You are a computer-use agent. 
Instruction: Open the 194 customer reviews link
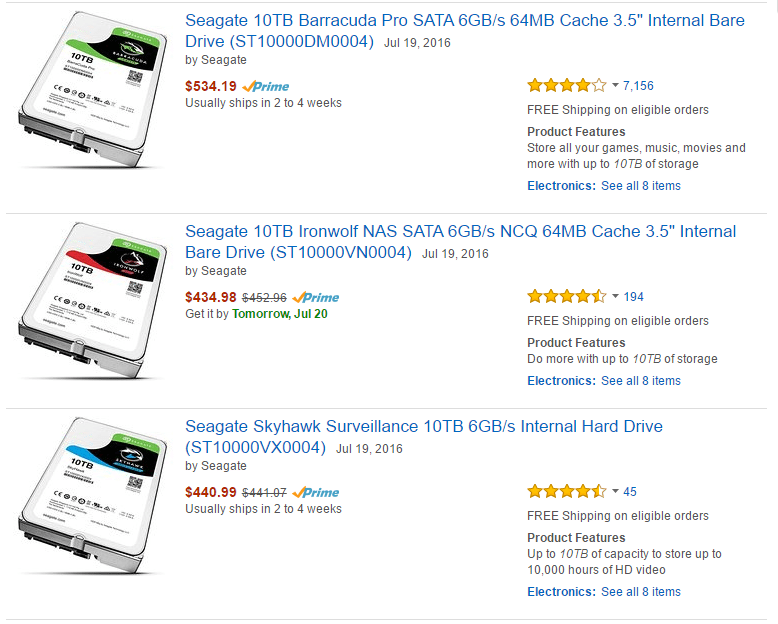click(x=634, y=297)
